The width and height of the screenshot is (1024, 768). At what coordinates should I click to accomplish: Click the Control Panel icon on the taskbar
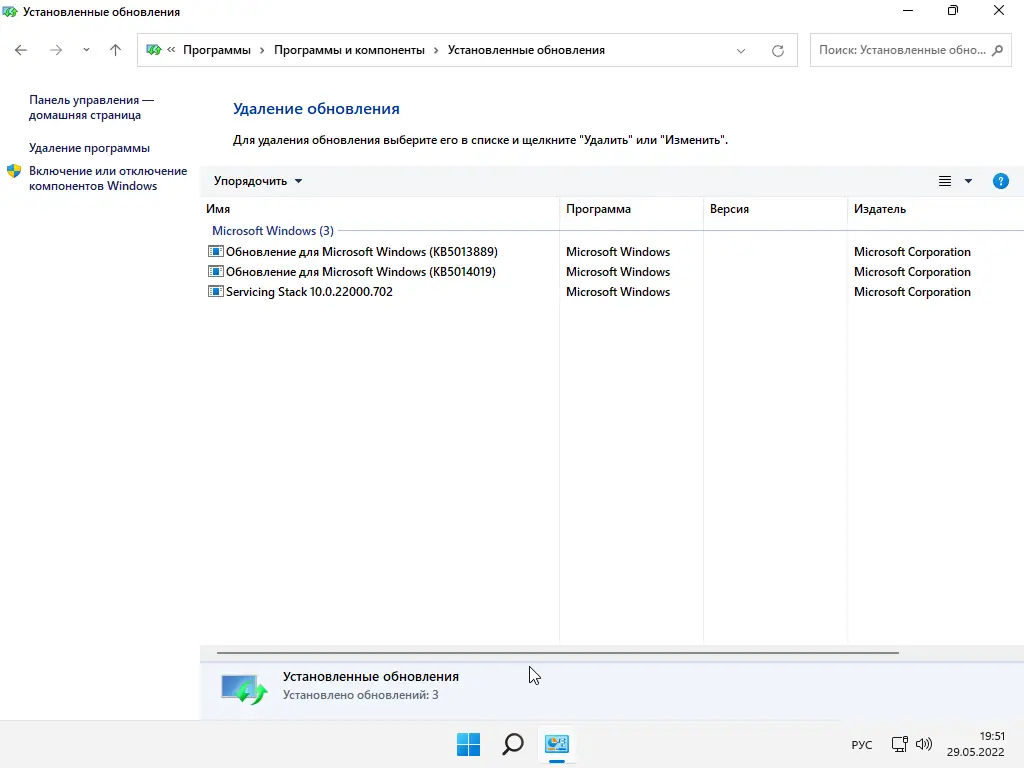click(x=556, y=744)
